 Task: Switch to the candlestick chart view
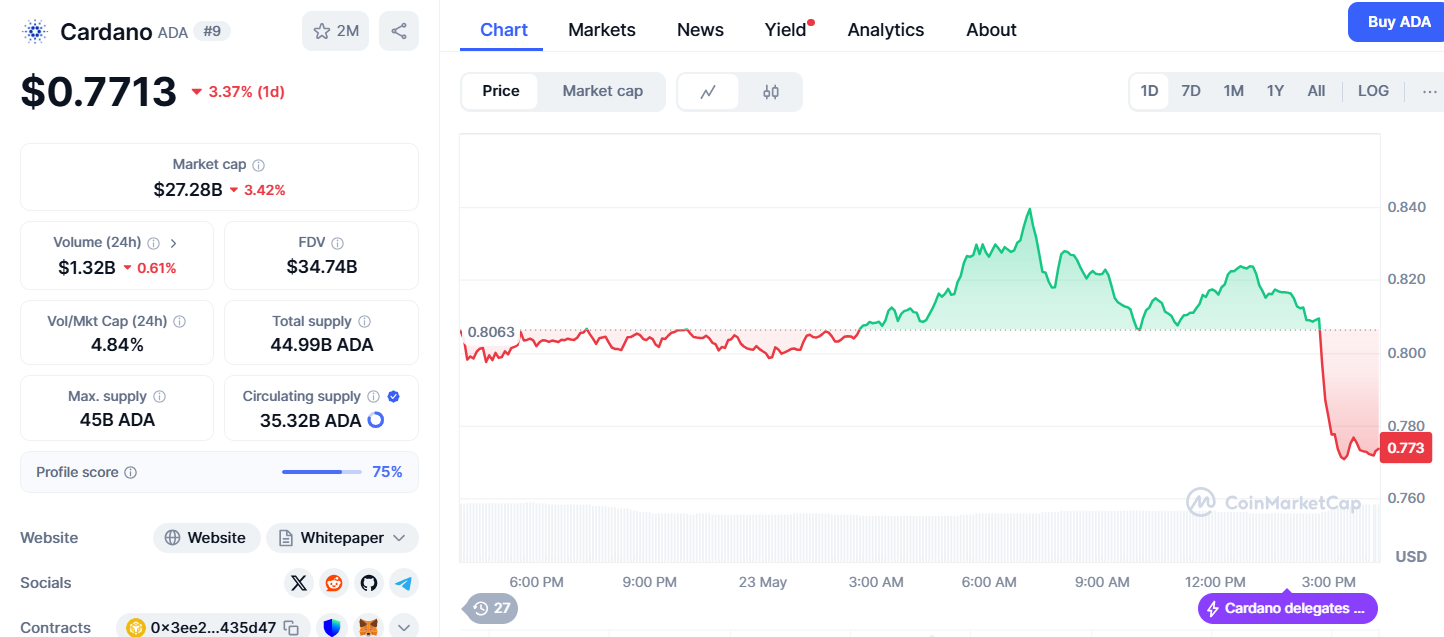coord(770,92)
